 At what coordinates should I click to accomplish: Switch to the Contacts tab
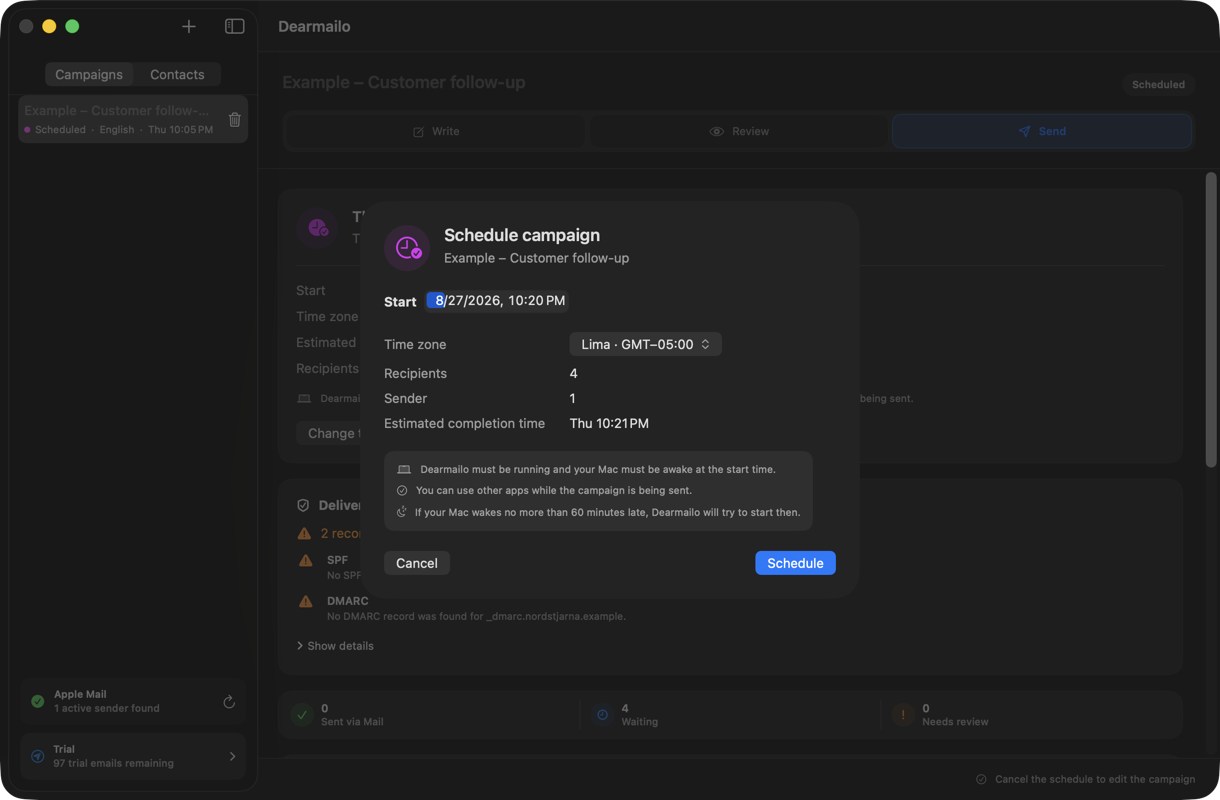pos(177,75)
